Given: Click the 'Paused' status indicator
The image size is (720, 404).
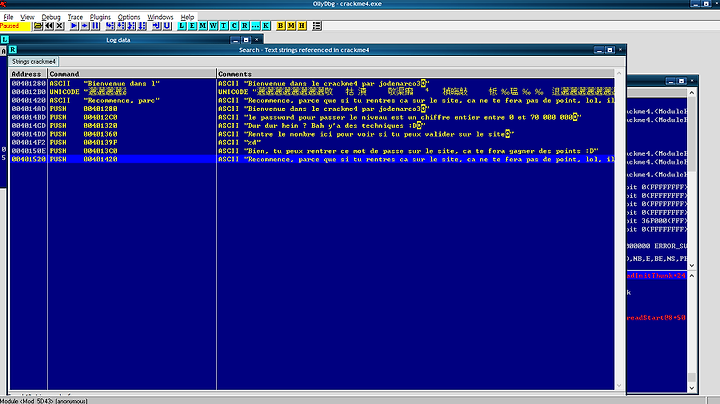Looking at the screenshot, I should 15,26.
